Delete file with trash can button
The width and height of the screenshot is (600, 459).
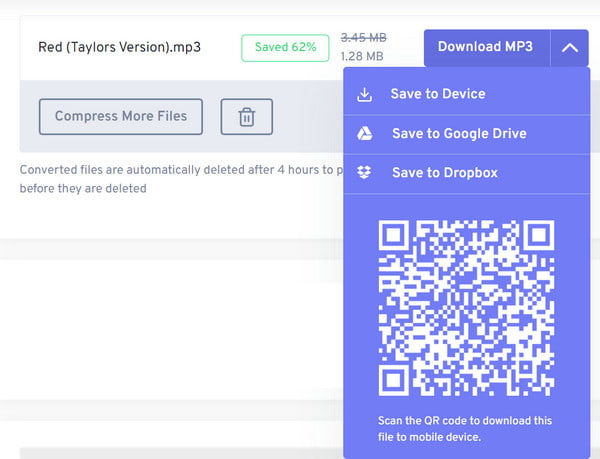point(247,117)
